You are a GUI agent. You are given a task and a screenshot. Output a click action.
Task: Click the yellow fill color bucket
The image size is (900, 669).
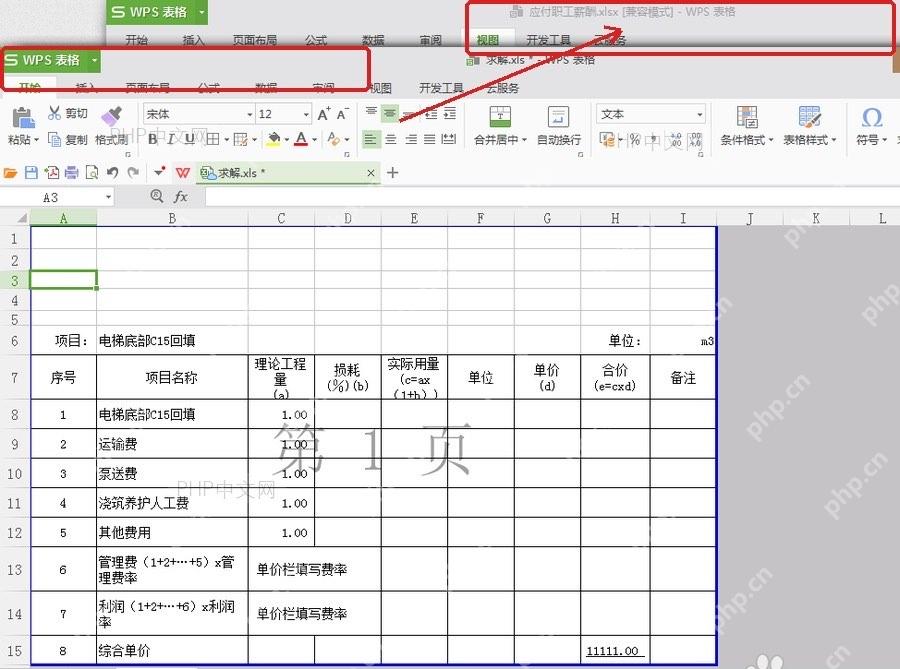pyautogui.click(x=274, y=139)
